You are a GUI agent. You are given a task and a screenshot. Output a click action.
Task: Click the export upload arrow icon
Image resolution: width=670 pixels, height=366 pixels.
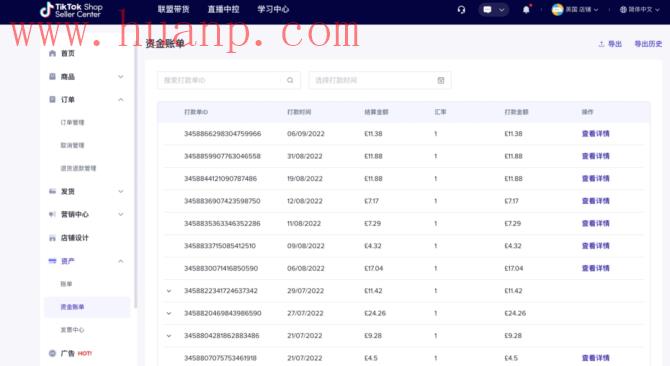601,44
